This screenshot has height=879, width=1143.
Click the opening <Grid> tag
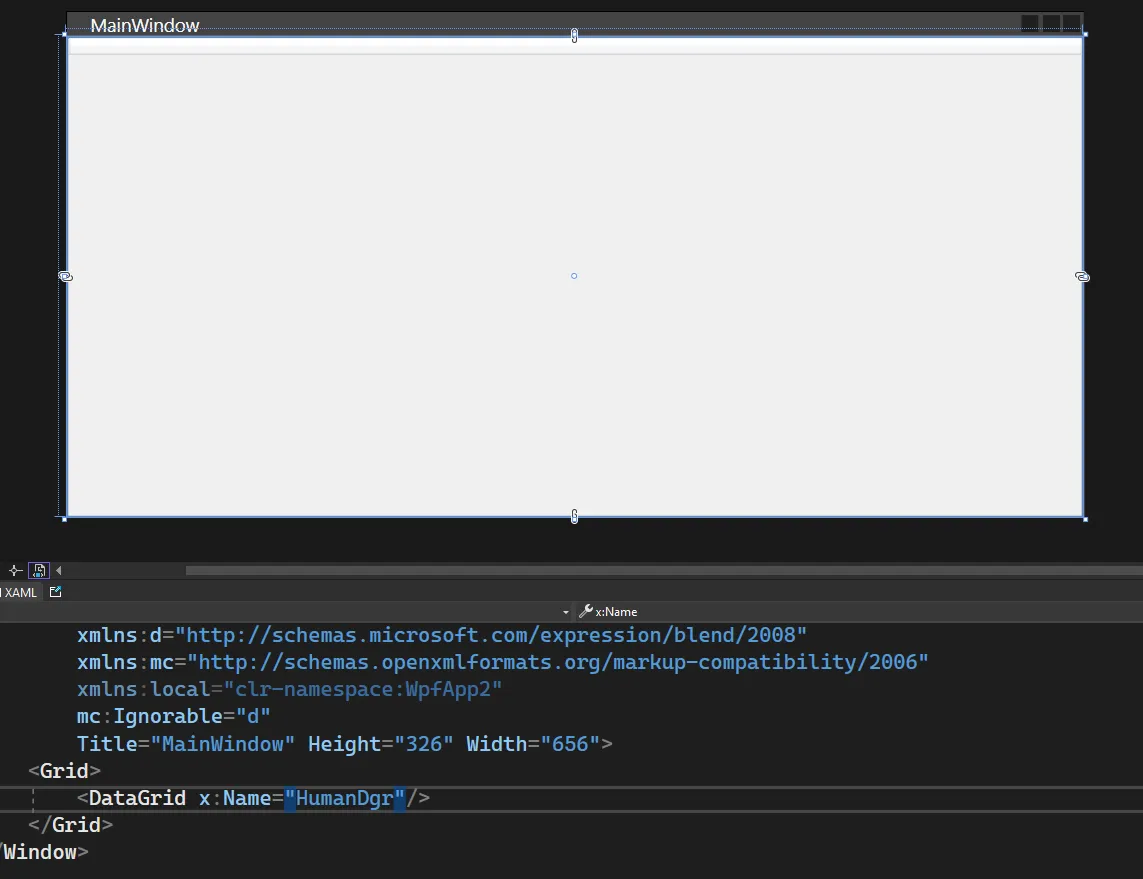[64, 771]
